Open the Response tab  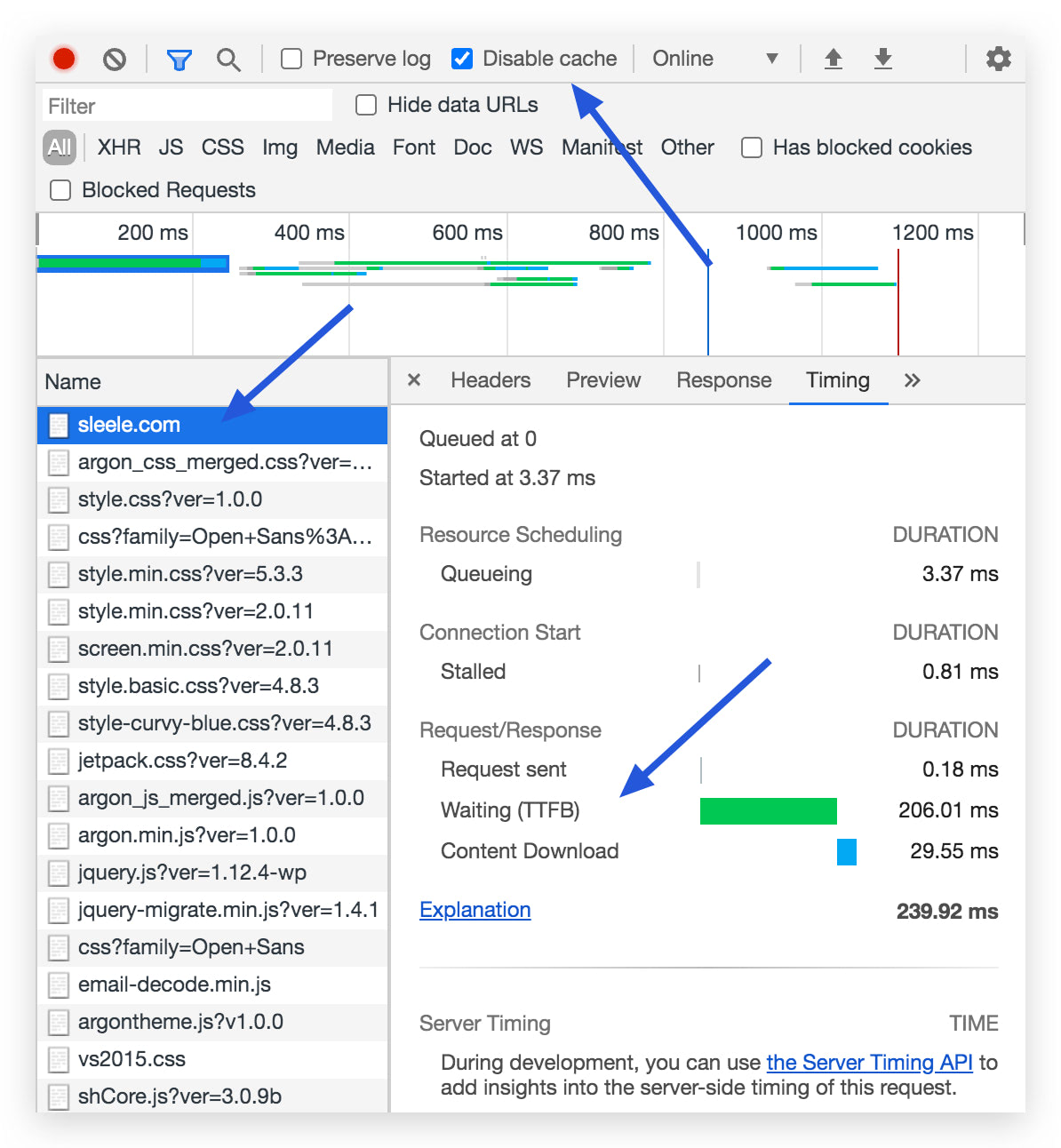tap(723, 380)
